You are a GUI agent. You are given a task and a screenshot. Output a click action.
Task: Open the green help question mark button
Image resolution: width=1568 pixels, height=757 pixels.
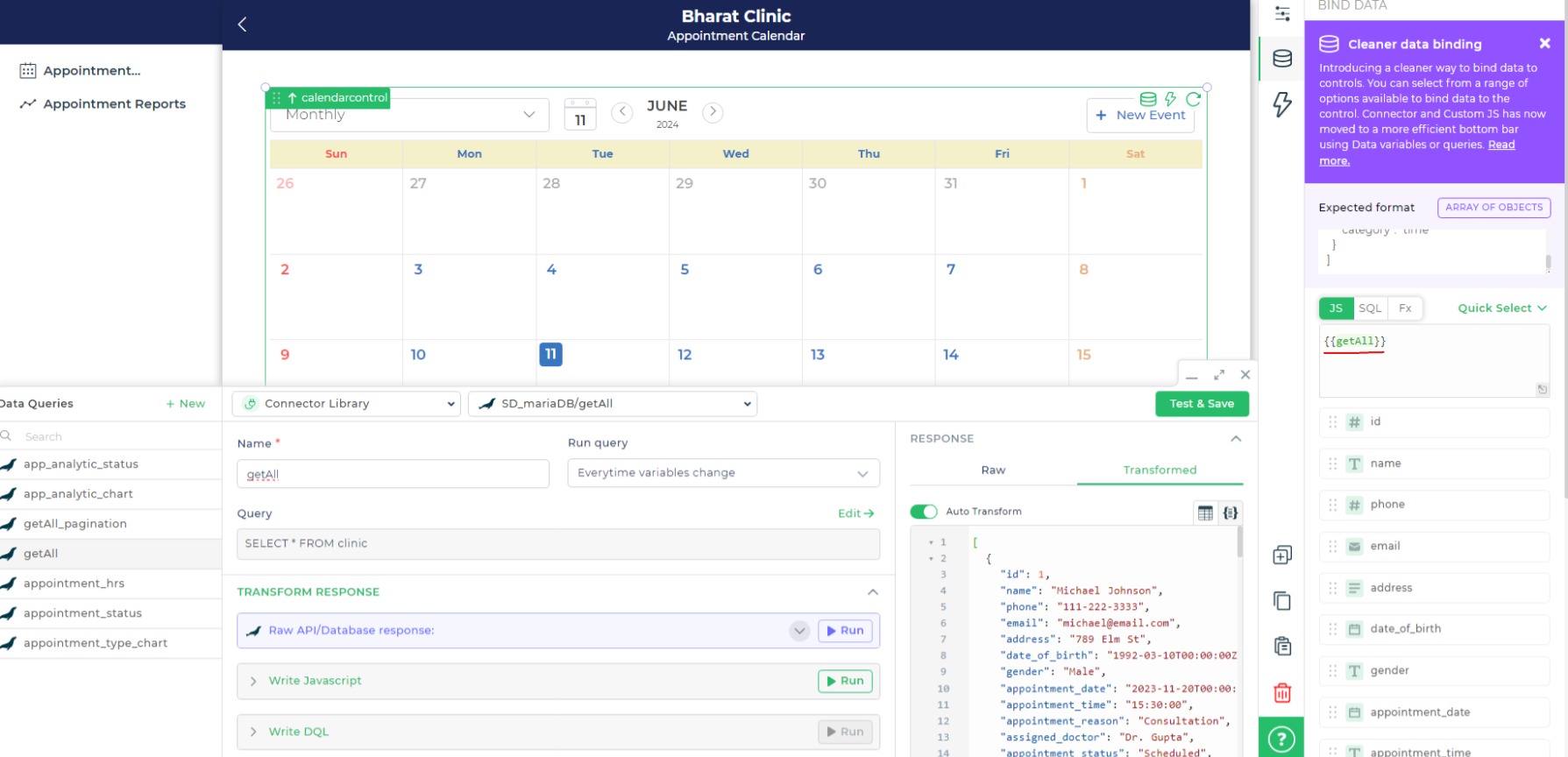tap(1281, 739)
